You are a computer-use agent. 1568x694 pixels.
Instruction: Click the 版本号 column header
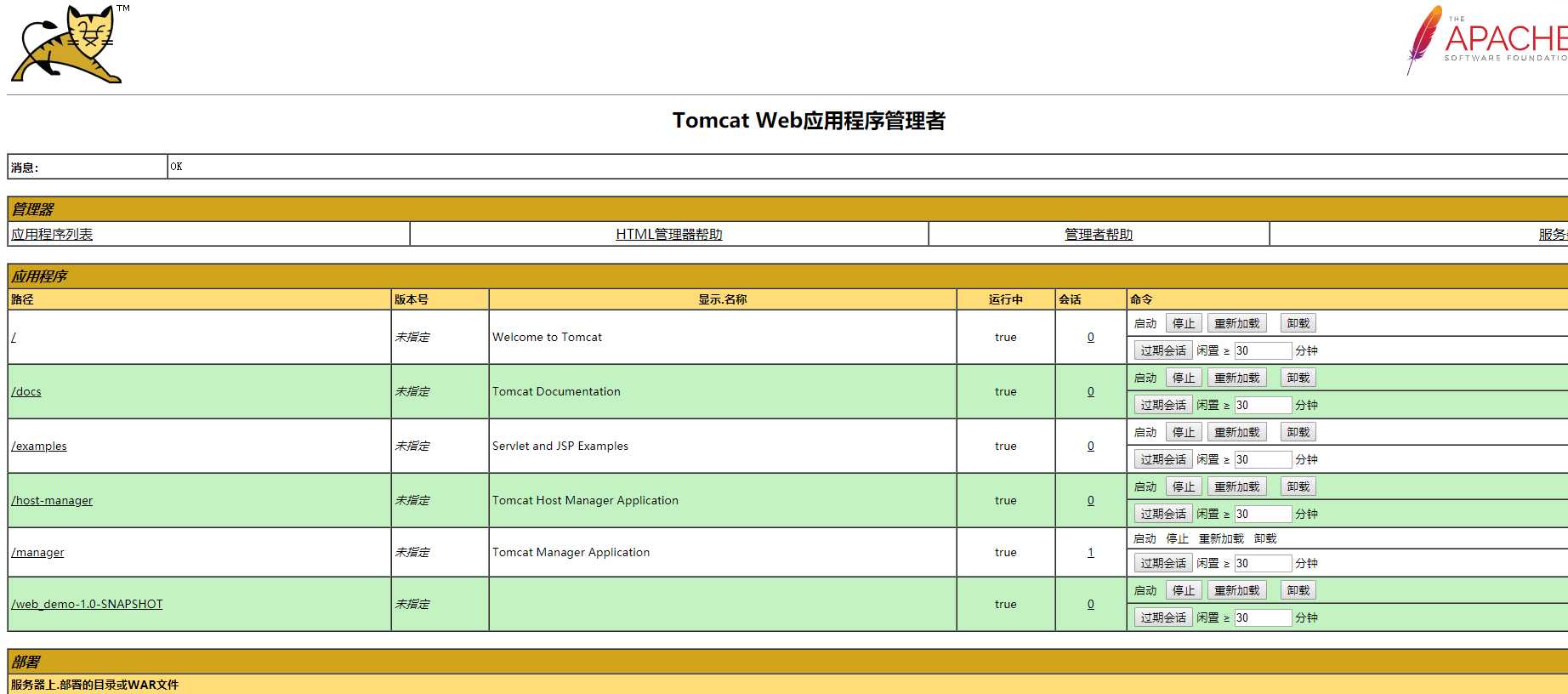pos(412,299)
